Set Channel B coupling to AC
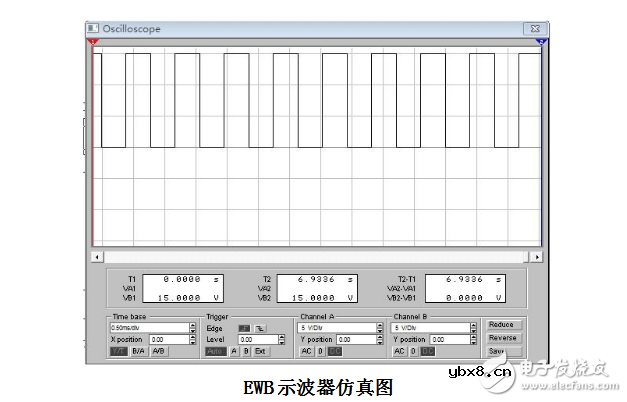This screenshot has height=402, width=627. tap(399, 351)
